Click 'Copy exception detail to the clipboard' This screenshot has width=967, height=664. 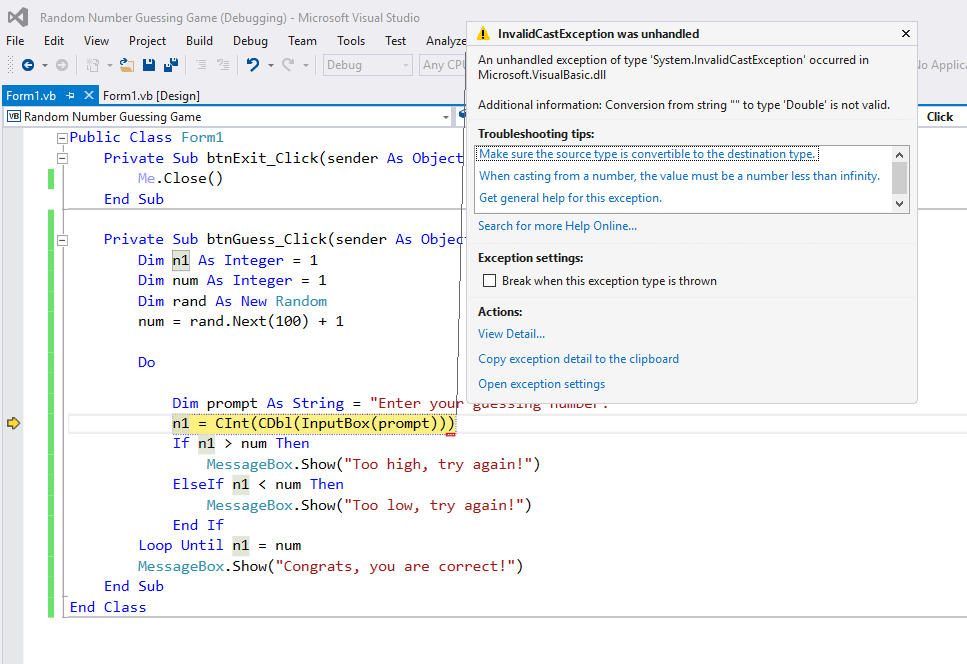(x=578, y=359)
